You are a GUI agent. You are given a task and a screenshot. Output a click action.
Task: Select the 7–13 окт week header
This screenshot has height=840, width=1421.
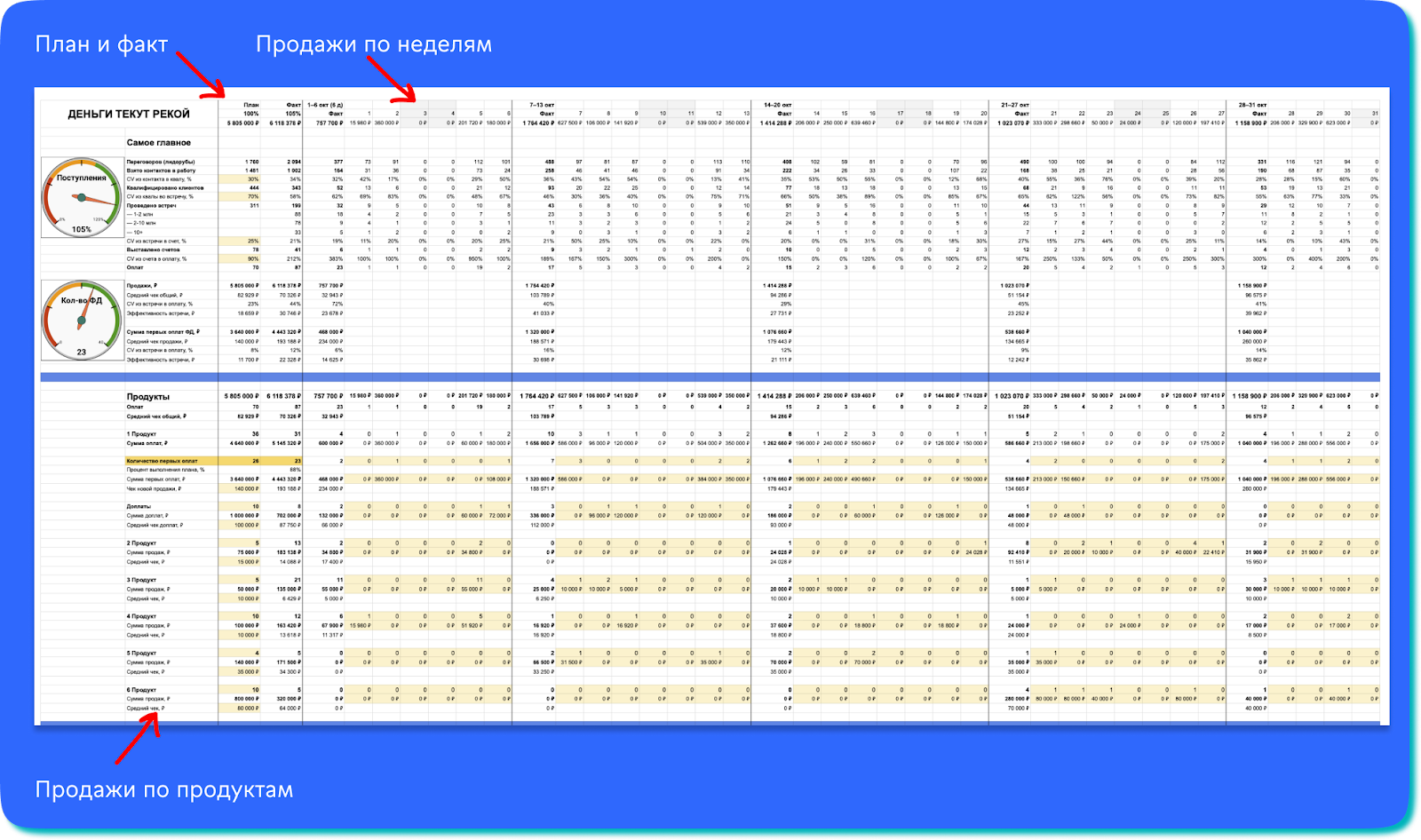point(542,105)
